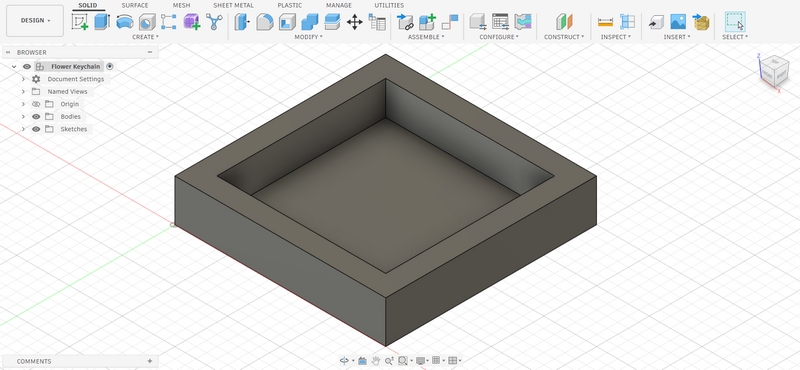Collapse the Browser panel with double arrows
Image resolution: width=800 pixels, height=370 pixels.
(8, 52)
